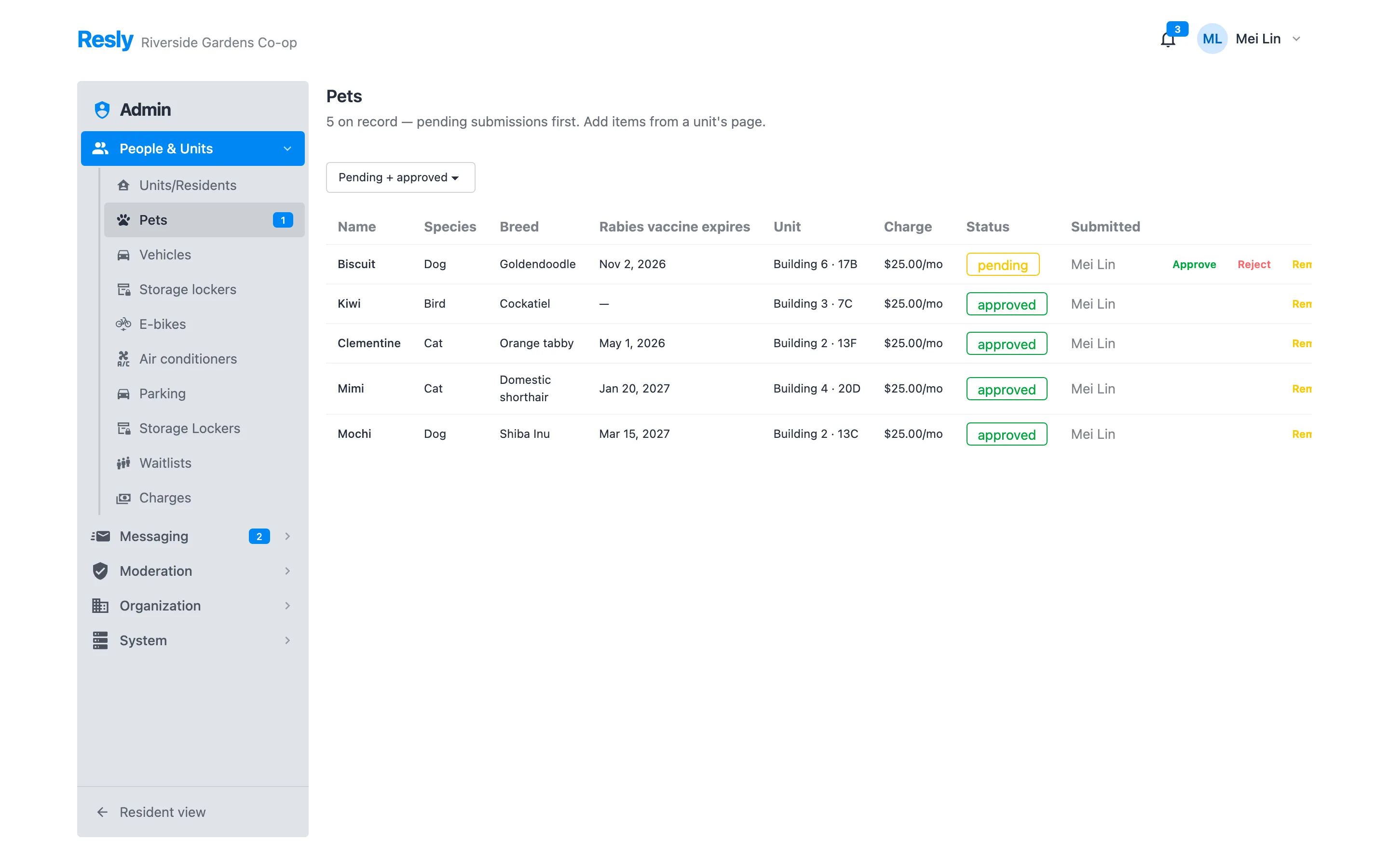The image size is (1389, 868).
Task: Click the Messaging envelope icon
Action: [x=100, y=536]
